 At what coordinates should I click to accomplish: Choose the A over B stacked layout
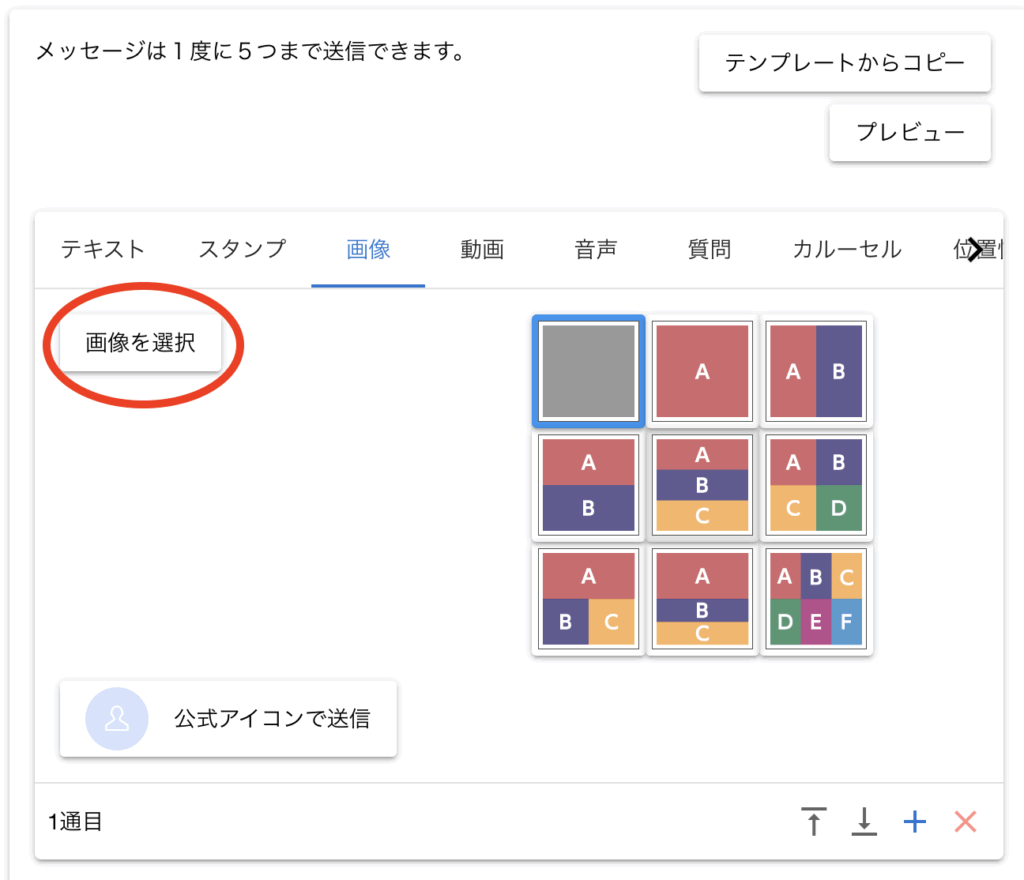(x=588, y=485)
